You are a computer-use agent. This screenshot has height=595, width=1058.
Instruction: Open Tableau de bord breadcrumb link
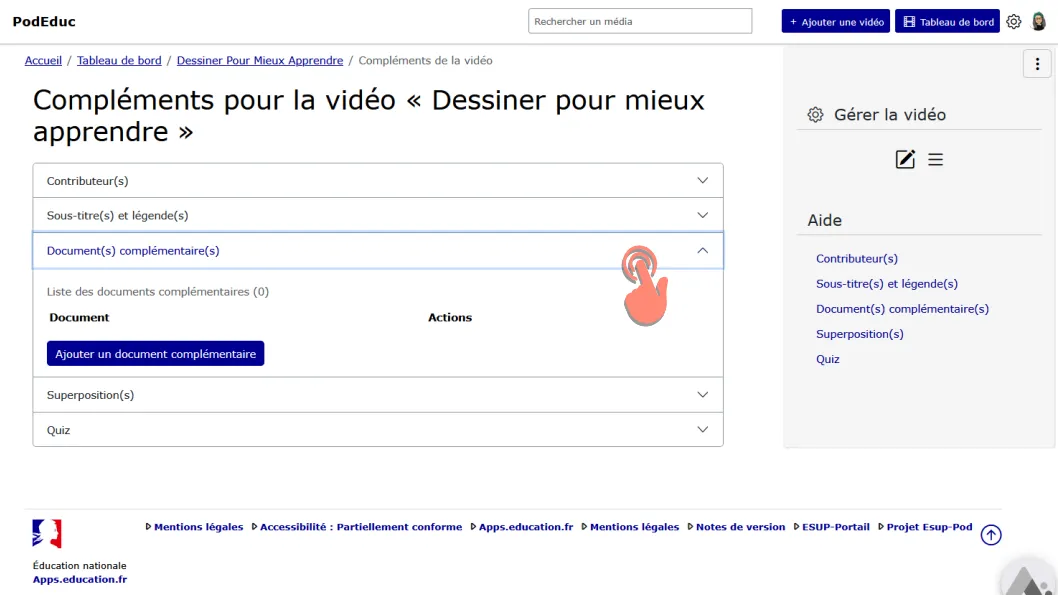pos(119,60)
